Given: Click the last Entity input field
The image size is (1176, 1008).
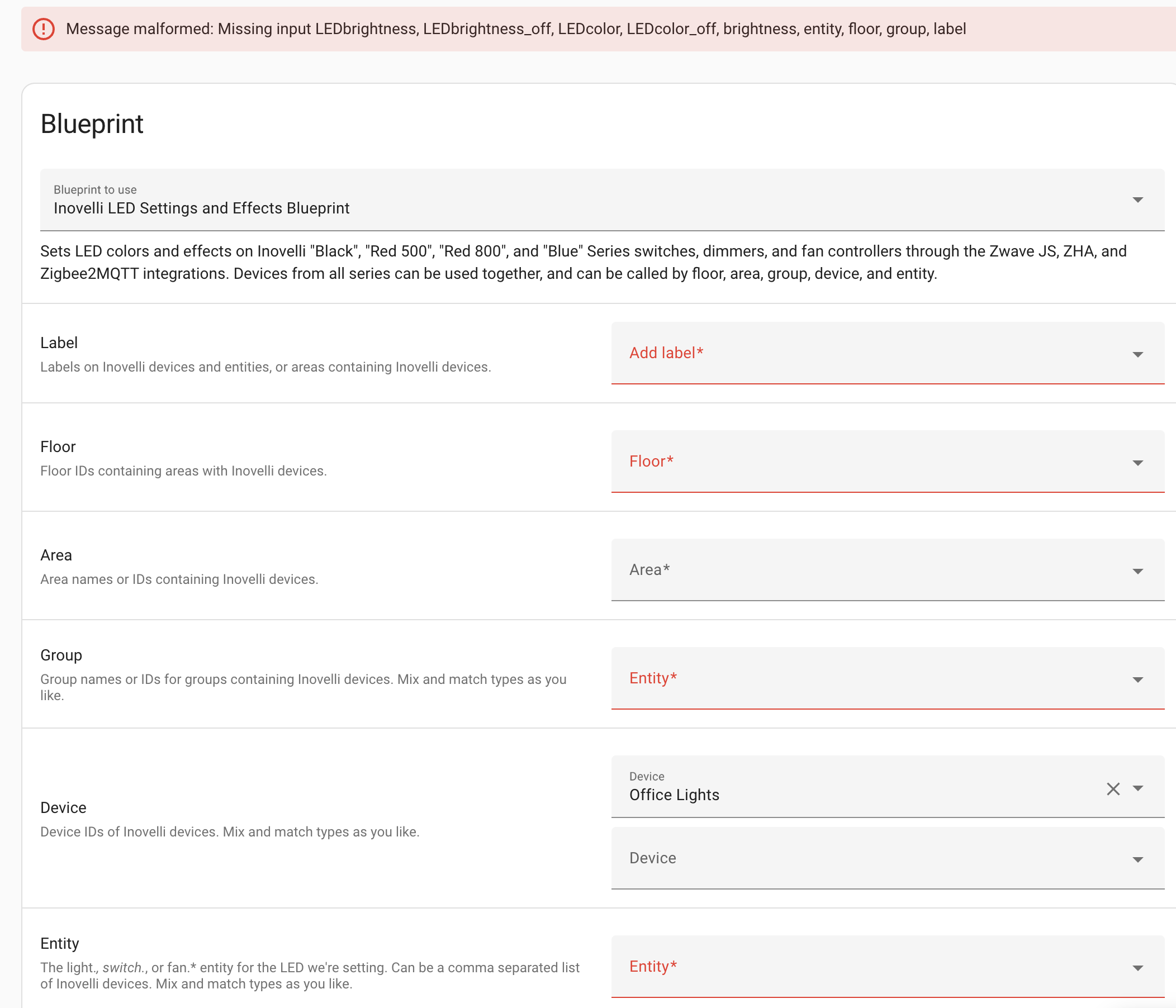Looking at the screenshot, I should point(851,967).
